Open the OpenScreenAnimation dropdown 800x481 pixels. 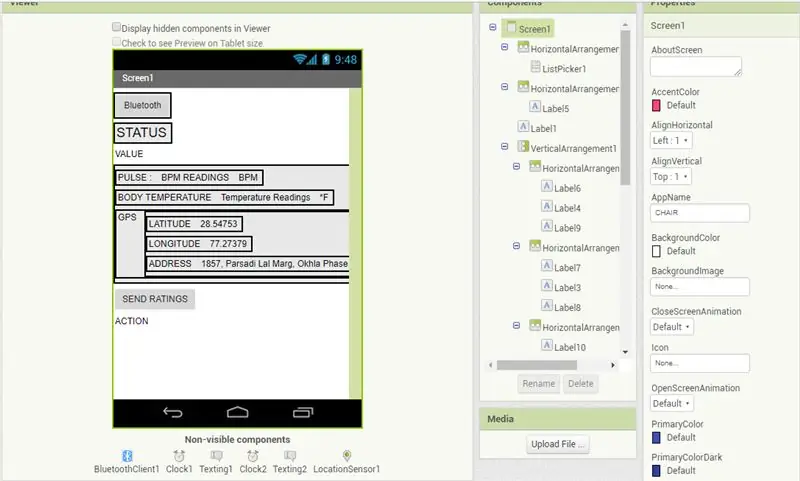[672, 403]
